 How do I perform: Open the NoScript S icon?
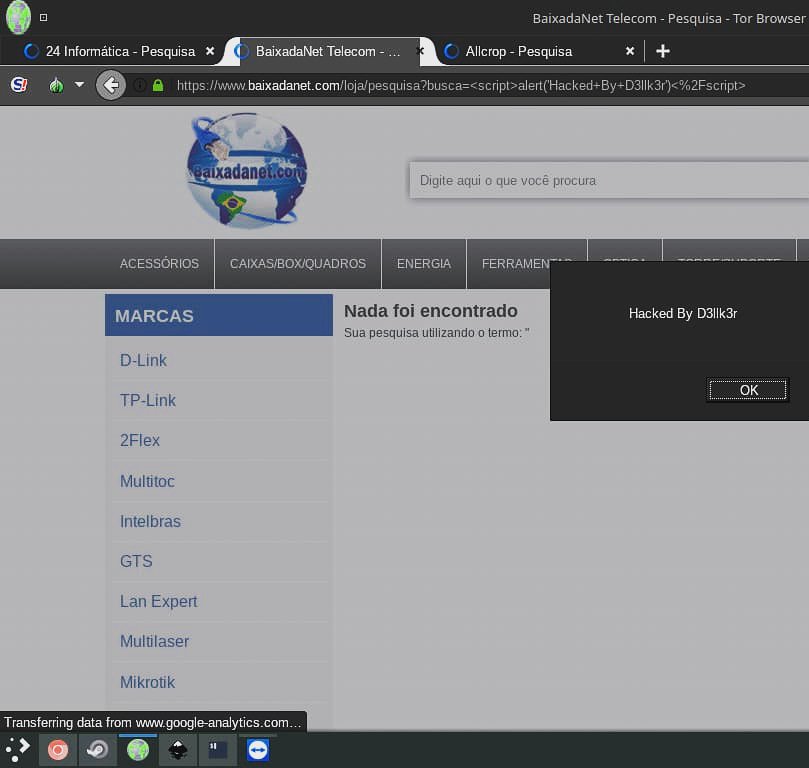(x=19, y=85)
